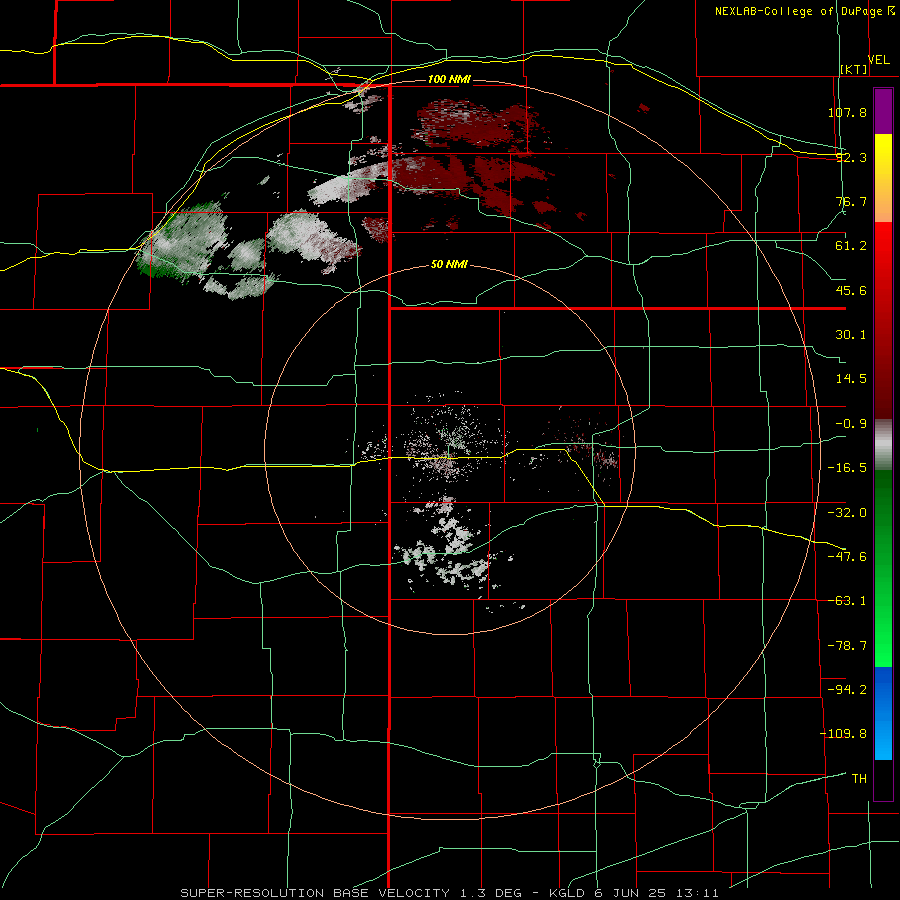Screen dimensions: 900x900
Task: Click the -32.0 velocity legend value
Action: pos(847,513)
